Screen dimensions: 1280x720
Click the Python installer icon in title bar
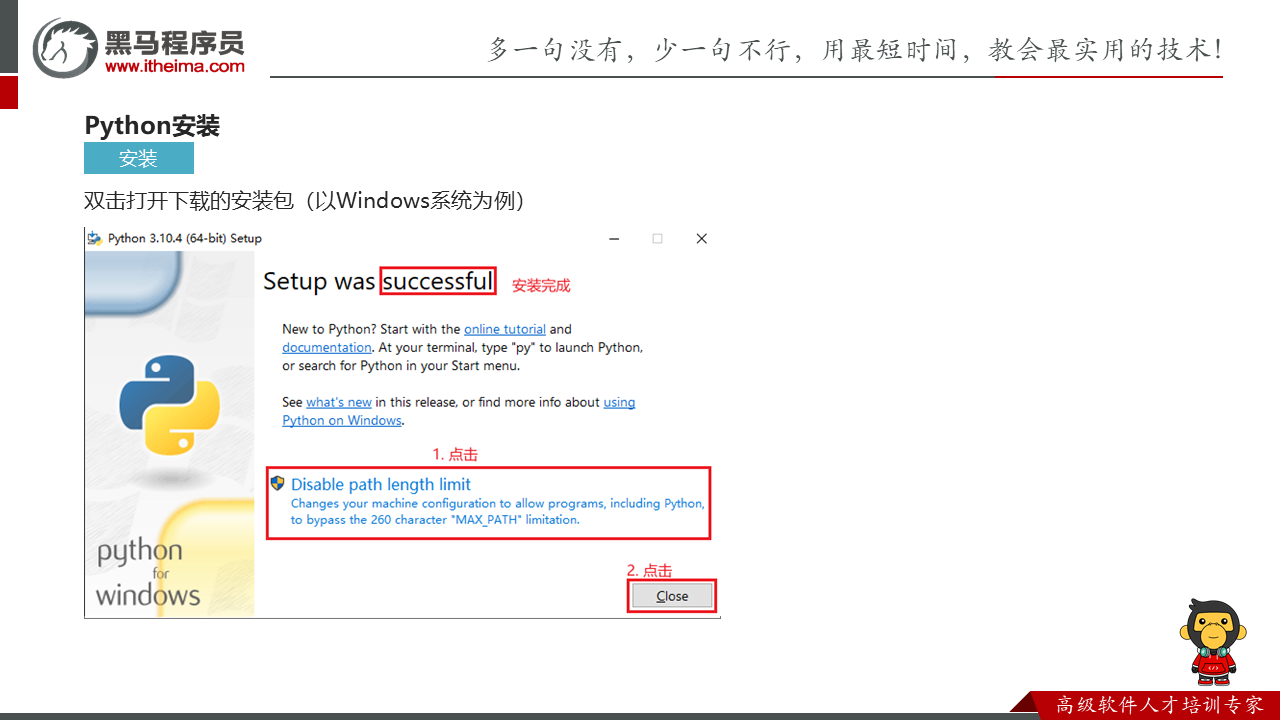[95, 238]
